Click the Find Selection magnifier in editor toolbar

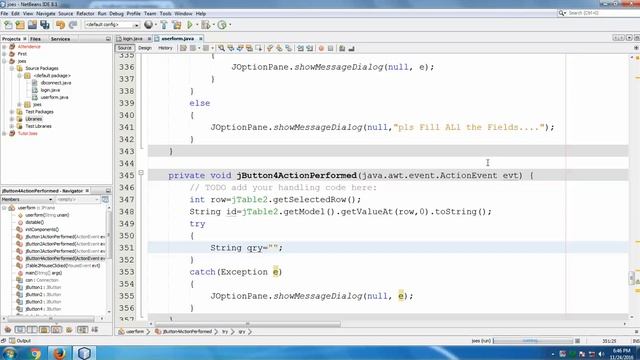coord(221,48)
